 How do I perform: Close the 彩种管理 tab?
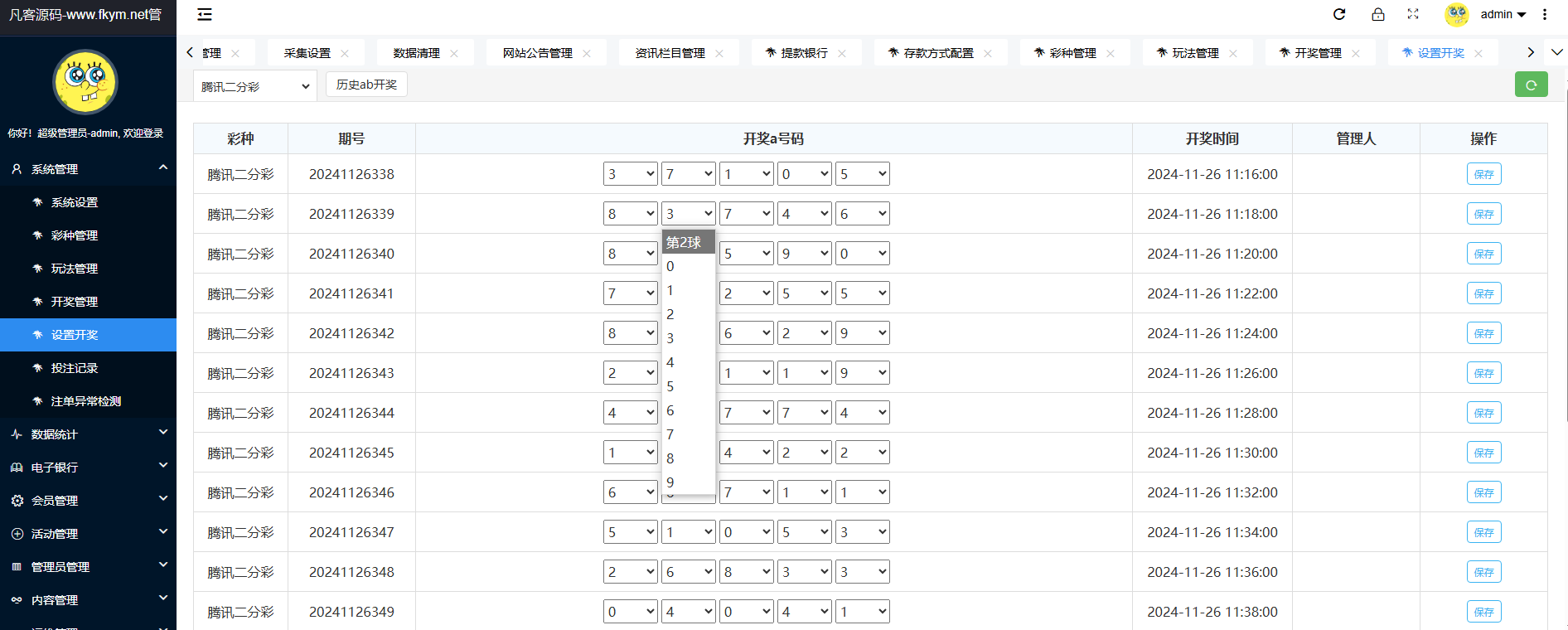[1111, 53]
